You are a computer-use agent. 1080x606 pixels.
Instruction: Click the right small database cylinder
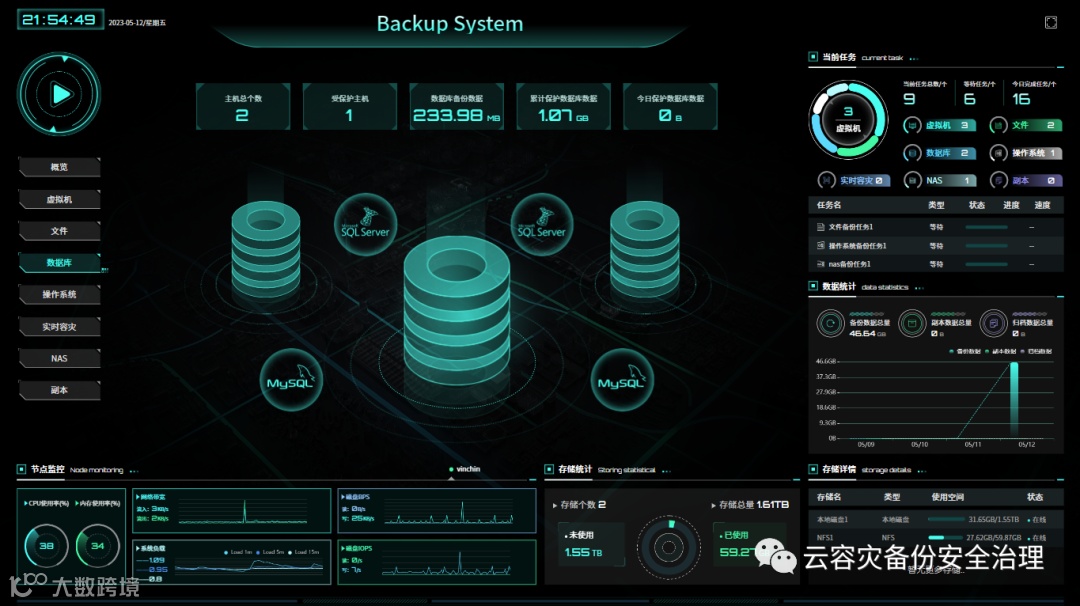pyautogui.click(x=645, y=249)
